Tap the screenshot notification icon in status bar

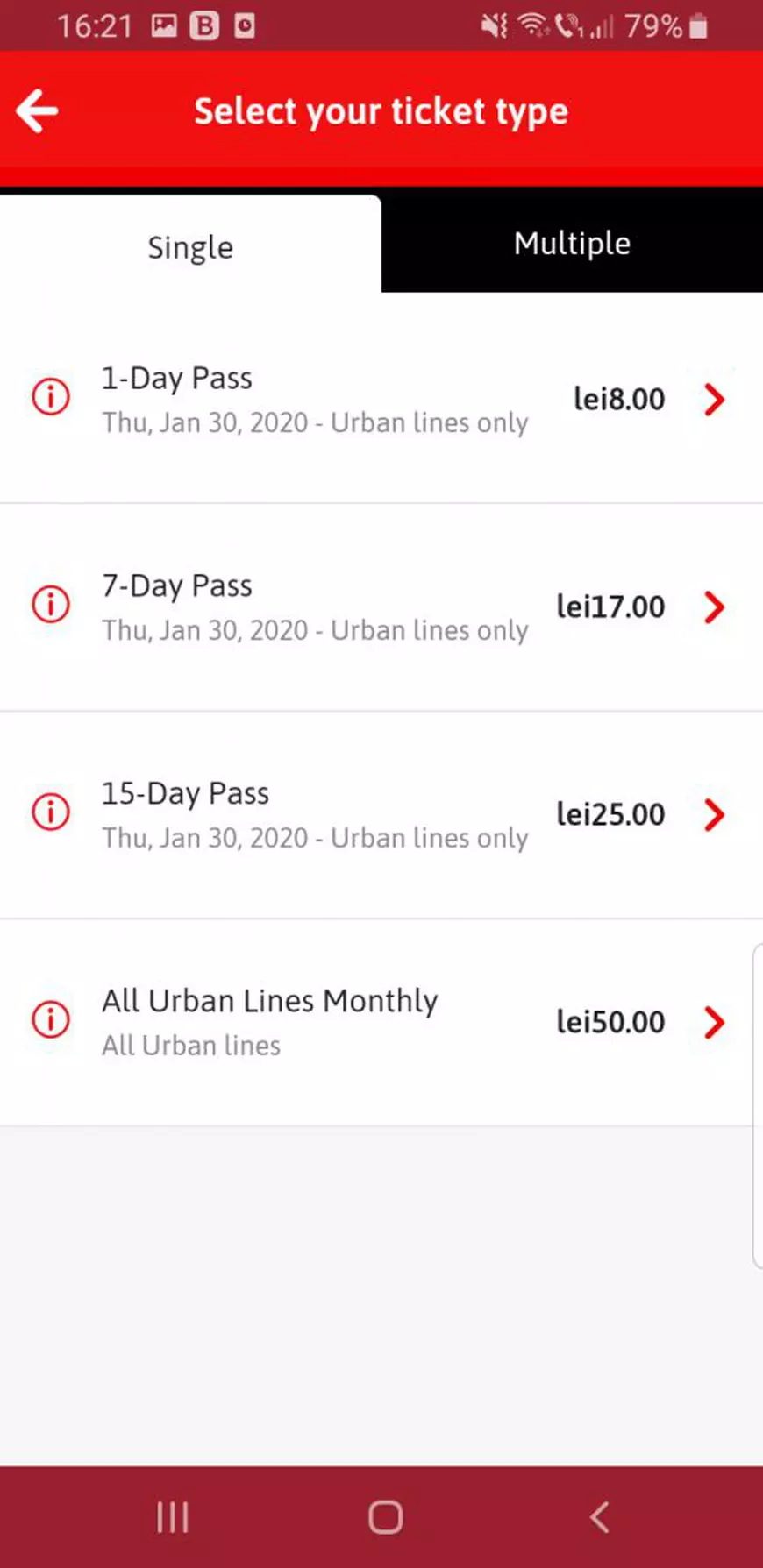tap(164, 26)
